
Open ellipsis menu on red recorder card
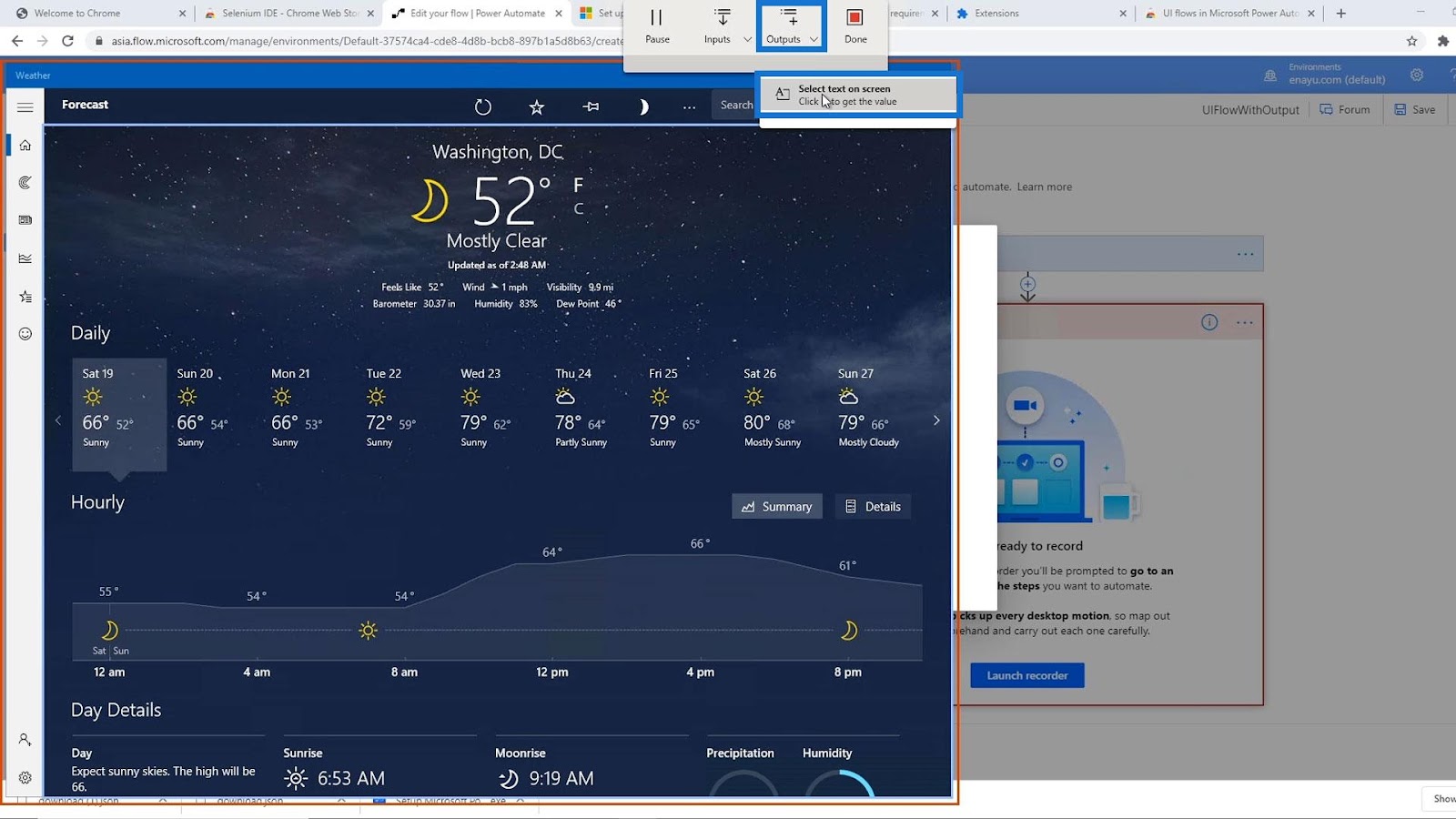coord(1245,322)
